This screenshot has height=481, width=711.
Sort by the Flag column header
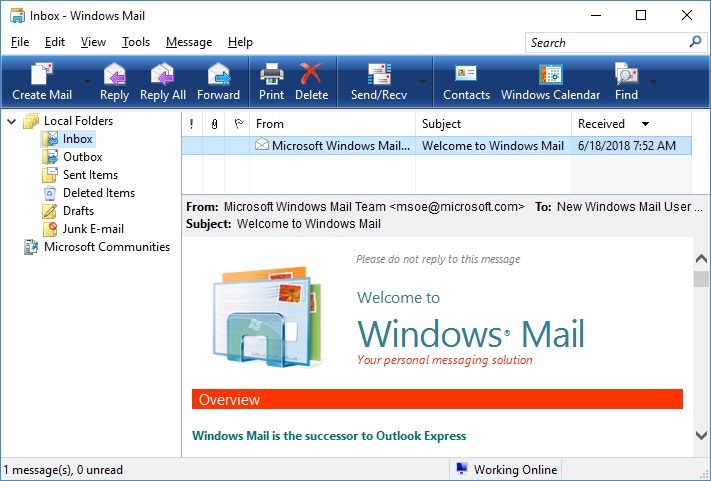tap(238, 124)
